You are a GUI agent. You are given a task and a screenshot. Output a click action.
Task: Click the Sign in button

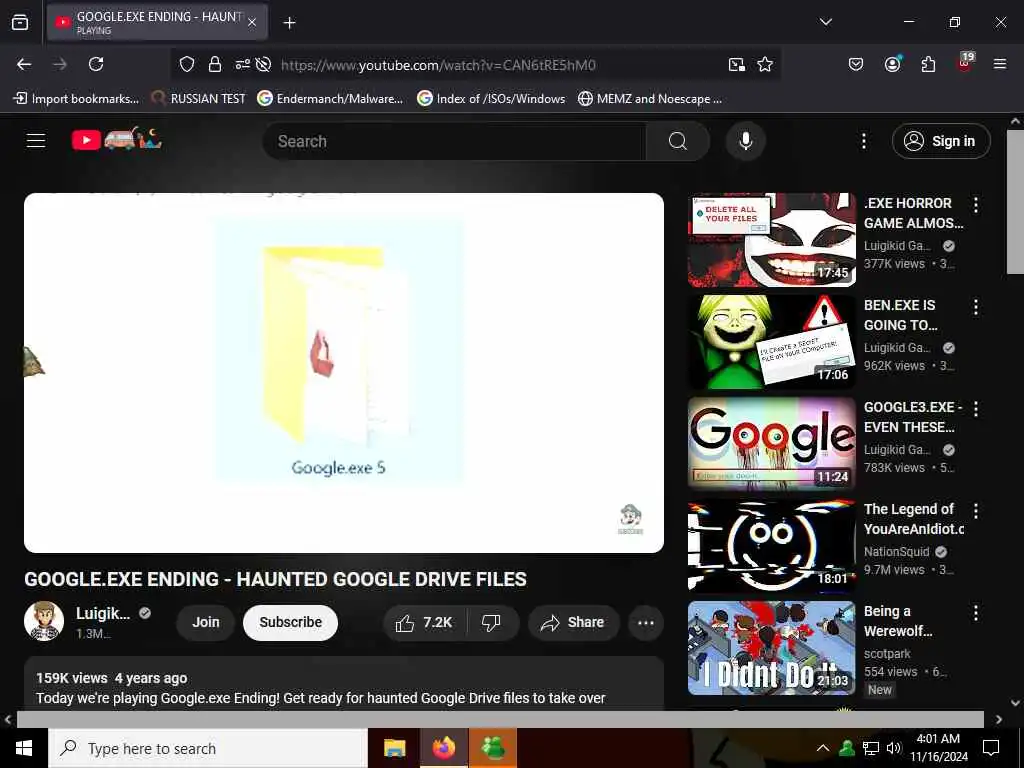pyautogui.click(x=941, y=141)
